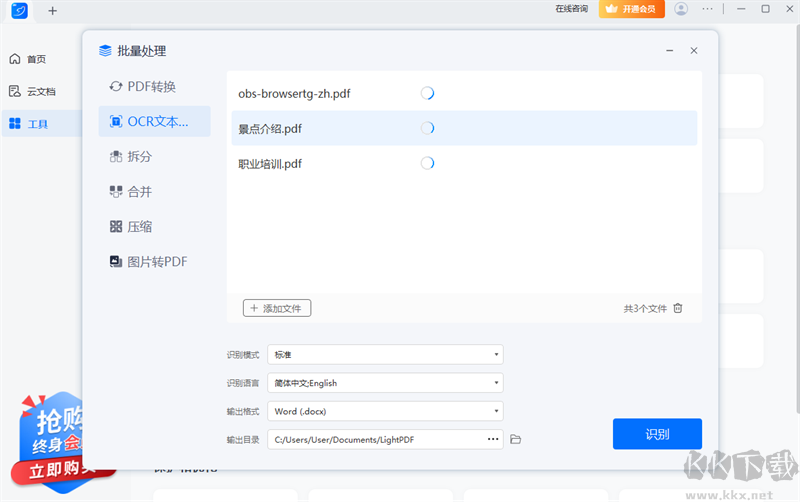Open the LightPDF app logo tab
800x502 pixels.
(19, 10)
